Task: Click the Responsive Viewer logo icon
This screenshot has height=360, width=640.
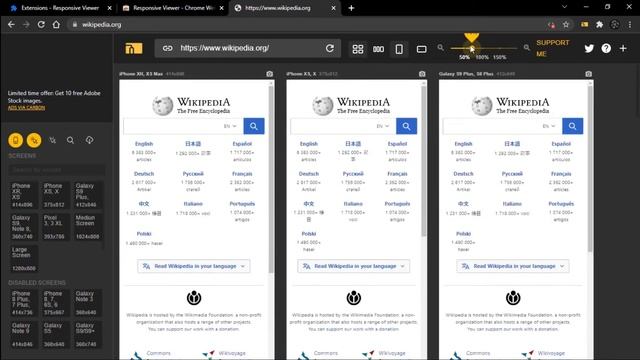Action: 134,48
